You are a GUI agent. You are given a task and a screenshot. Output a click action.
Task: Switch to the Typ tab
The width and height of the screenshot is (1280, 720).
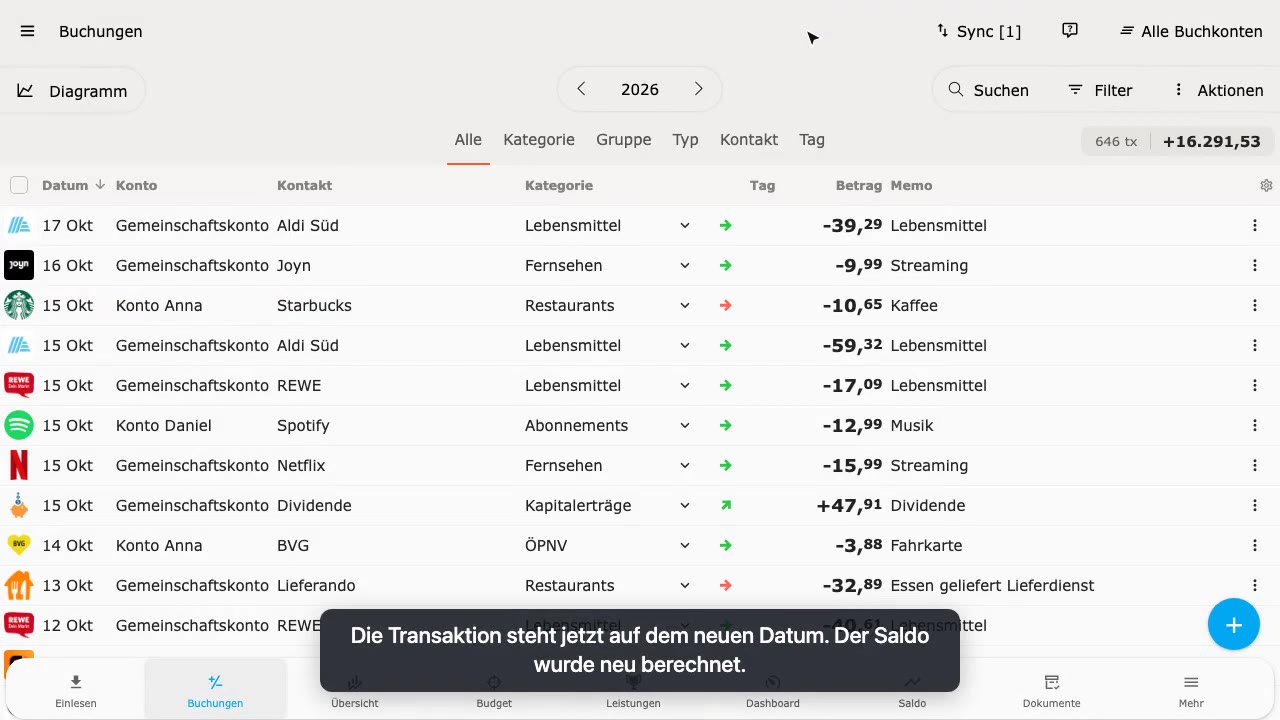(x=685, y=140)
